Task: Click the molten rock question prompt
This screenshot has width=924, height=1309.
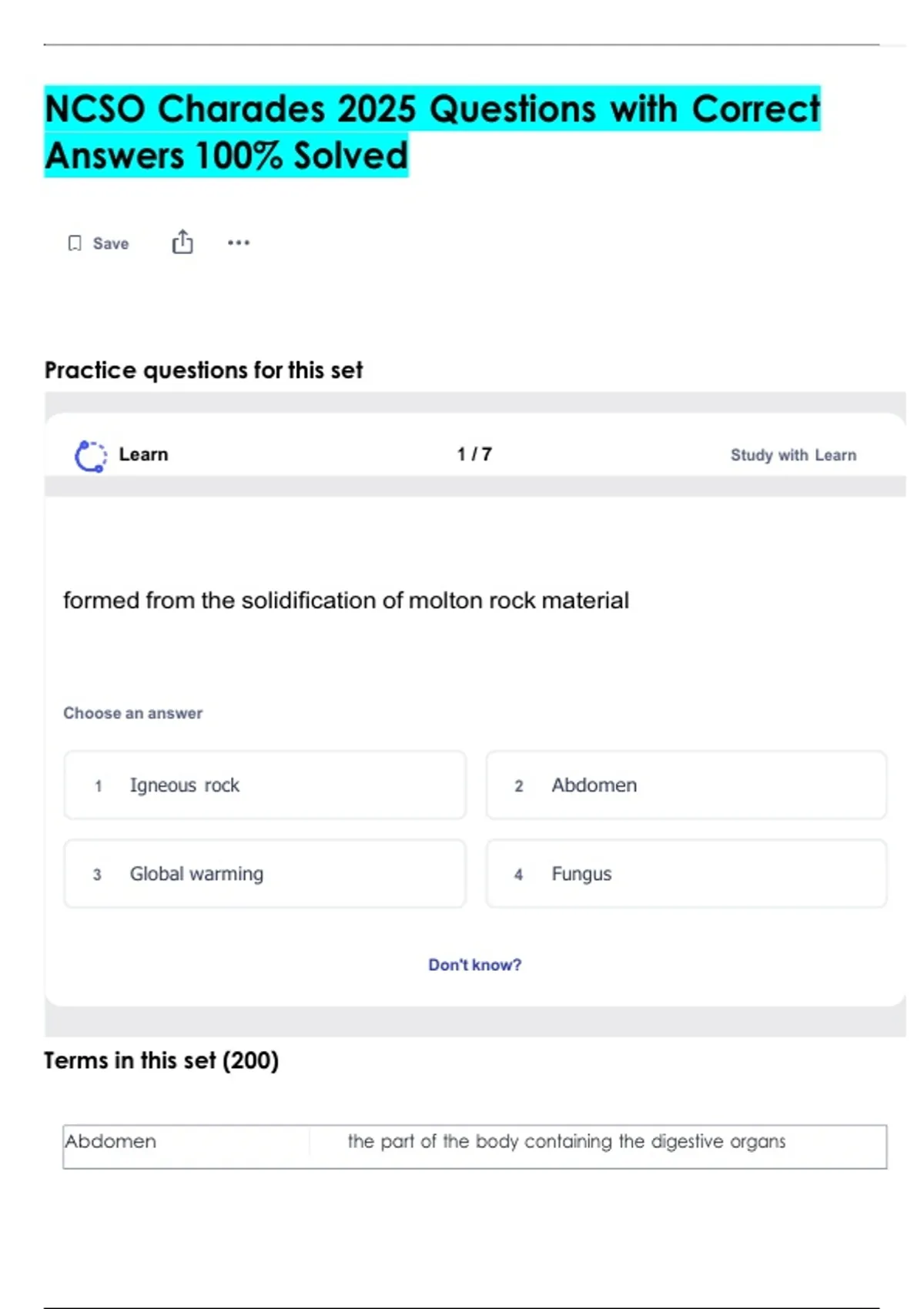Action: [x=346, y=601]
